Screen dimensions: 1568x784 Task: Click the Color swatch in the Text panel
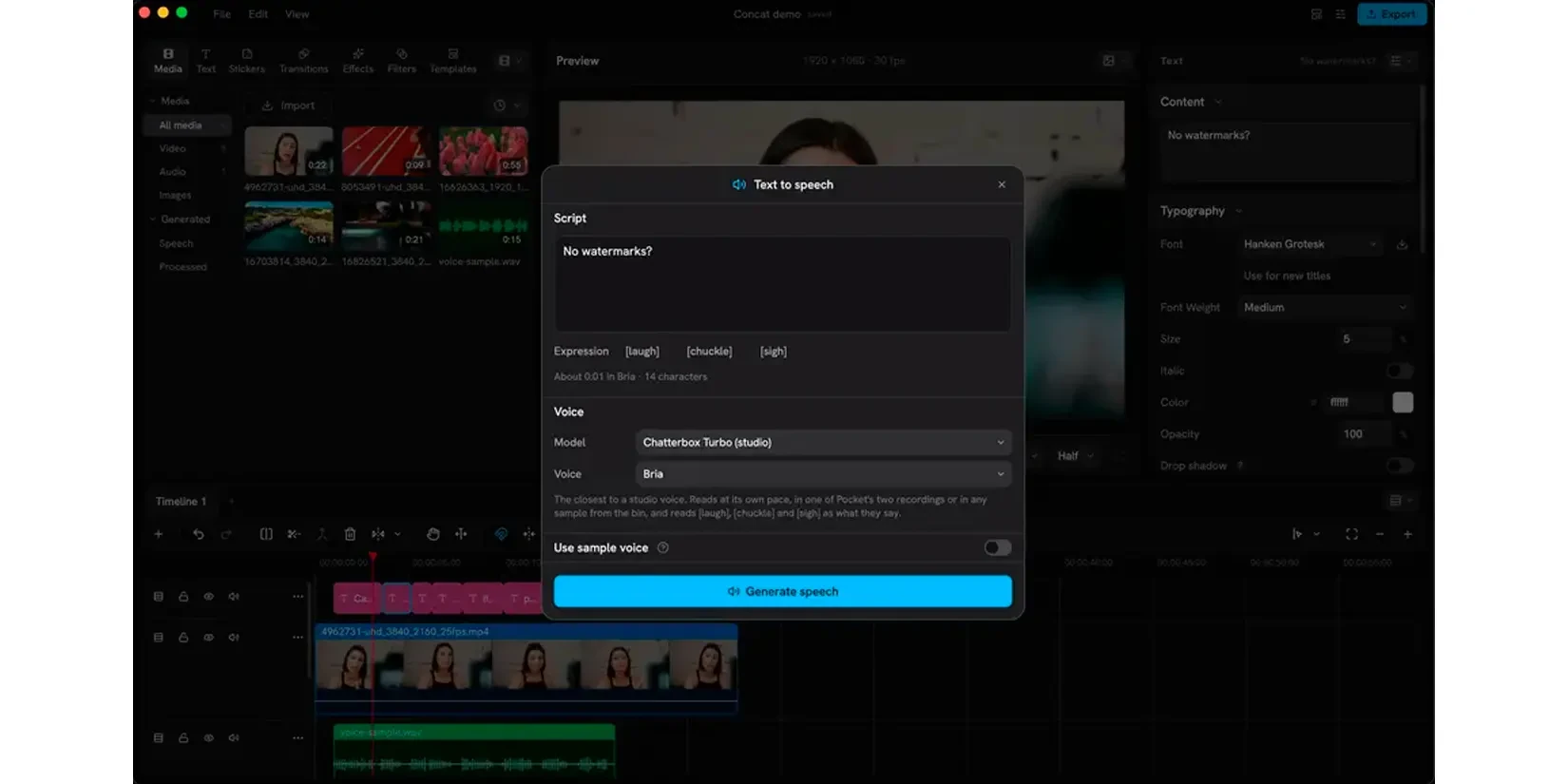pyautogui.click(x=1403, y=402)
